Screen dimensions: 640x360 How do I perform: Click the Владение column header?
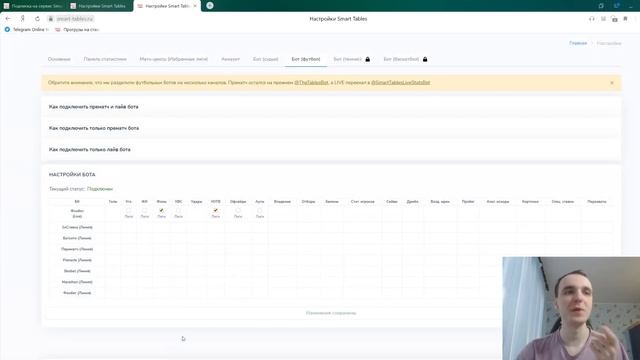[282, 202]
